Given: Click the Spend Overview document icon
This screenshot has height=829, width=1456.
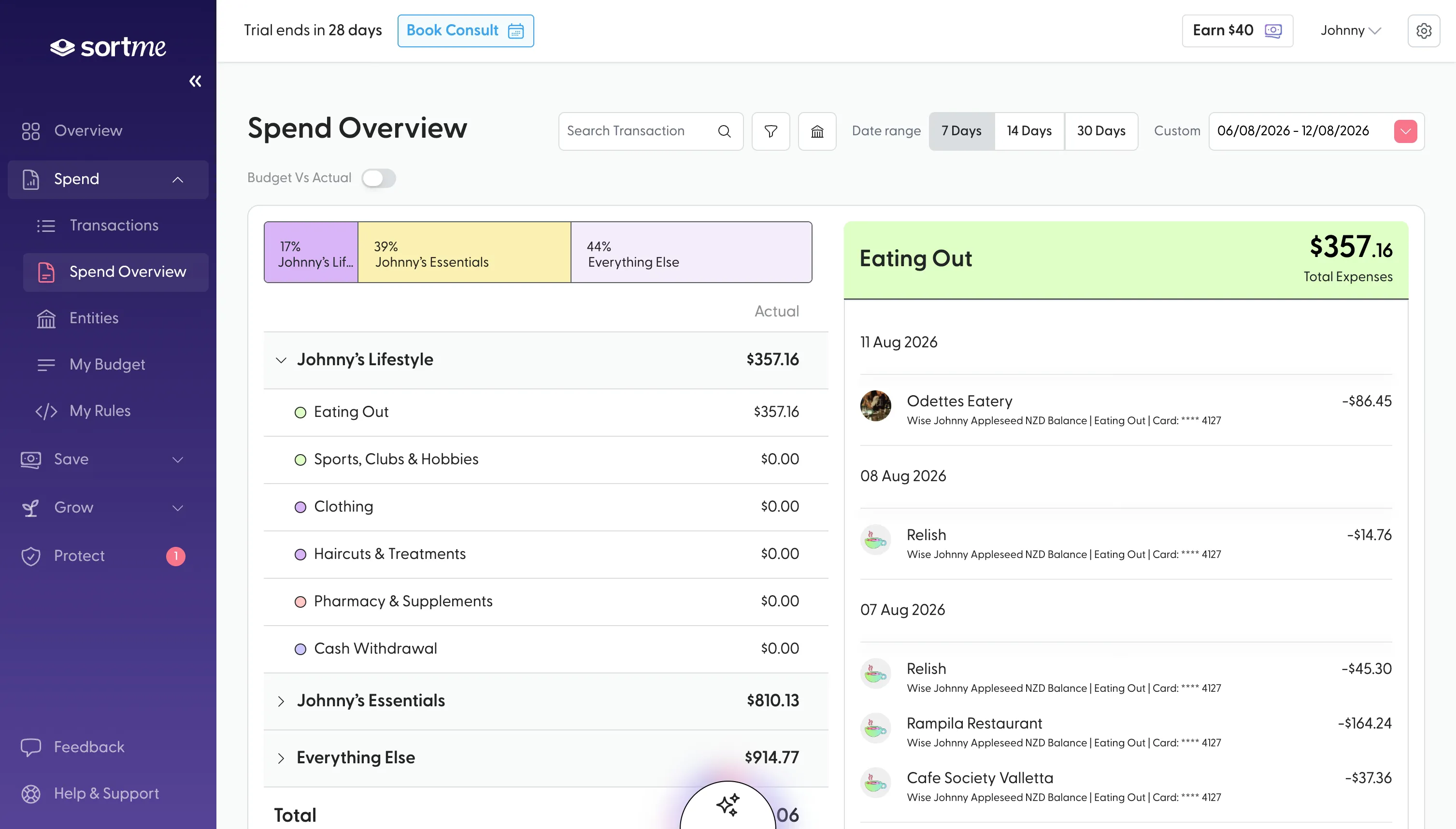Looking at the screenshot, I should [46, 272].
